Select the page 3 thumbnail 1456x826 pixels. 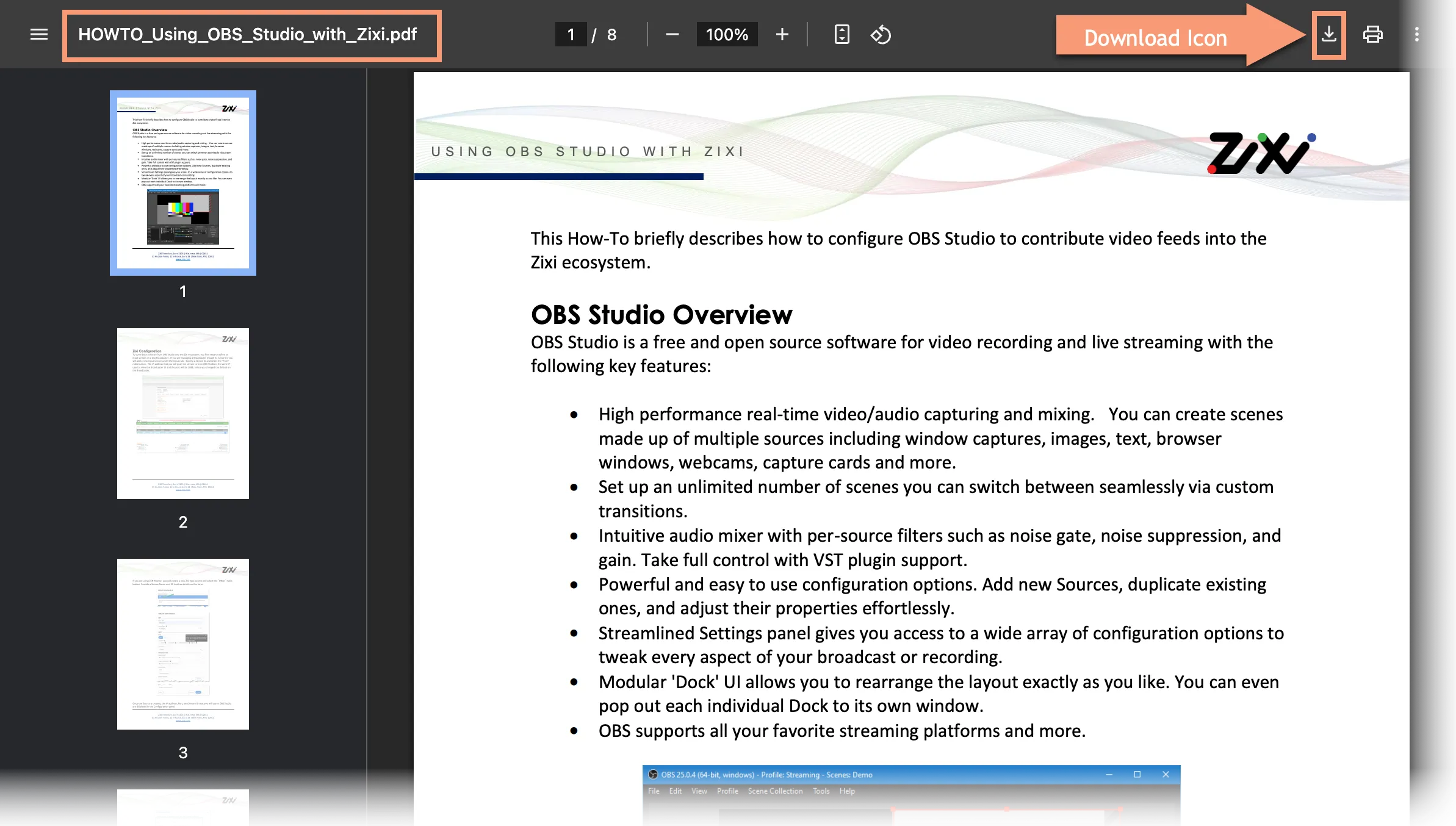[x=183, y=644]
